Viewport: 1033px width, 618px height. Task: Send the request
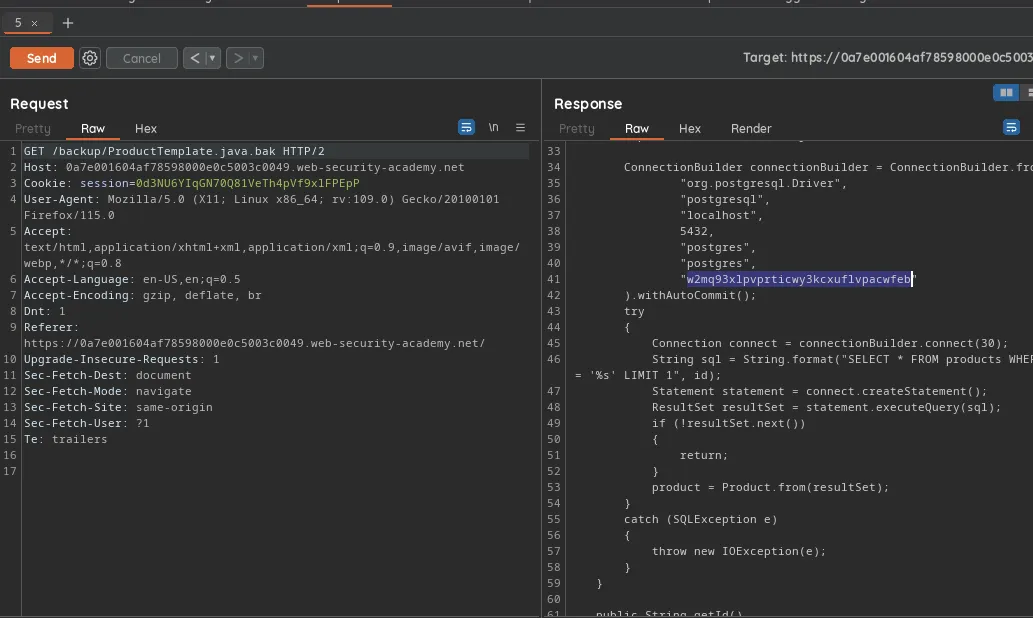pos(42,58)
